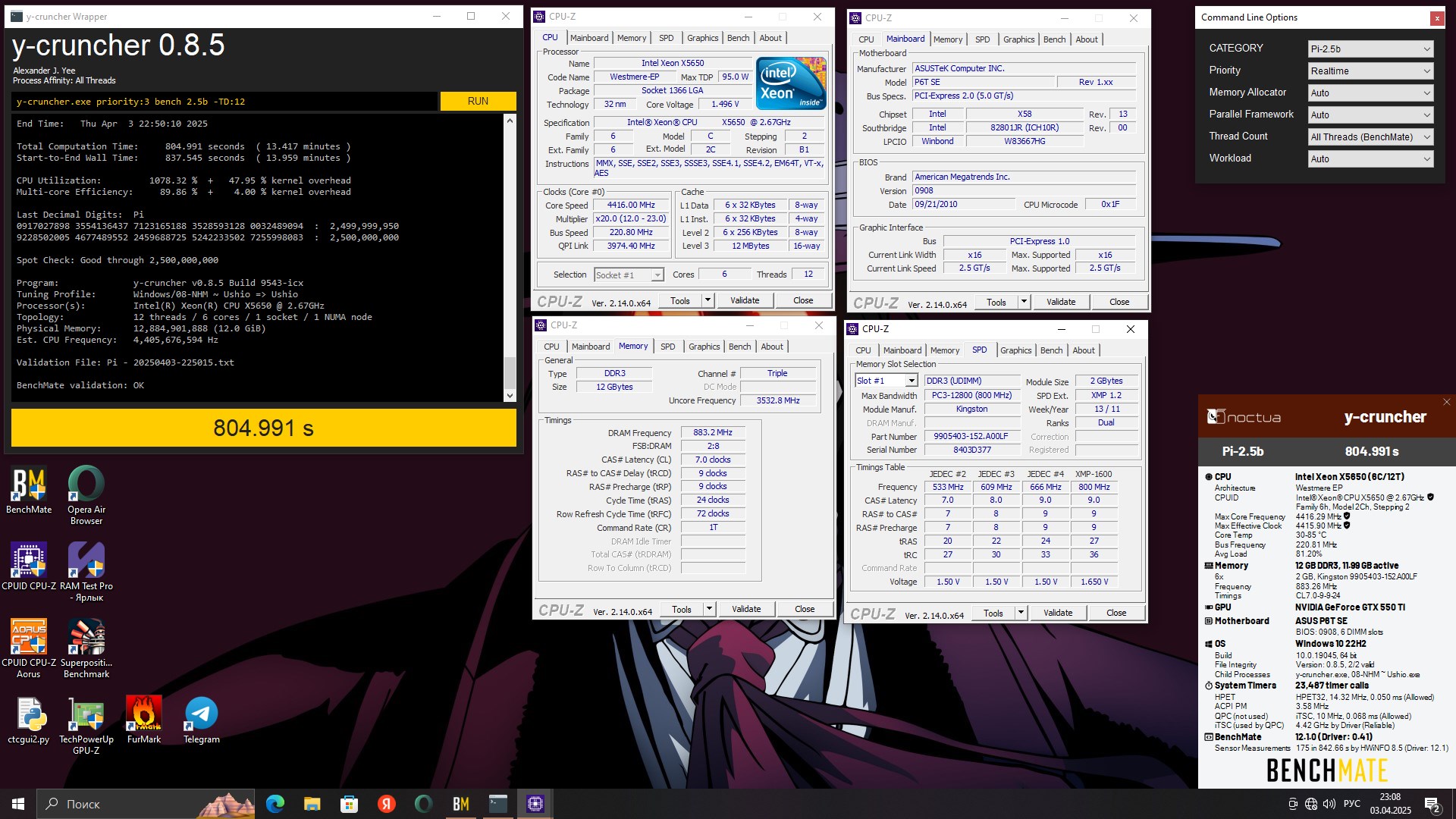Click the Part Number 9905403-152.A00LF field
The image size is (1456, 819).
[x=971, y=436]
